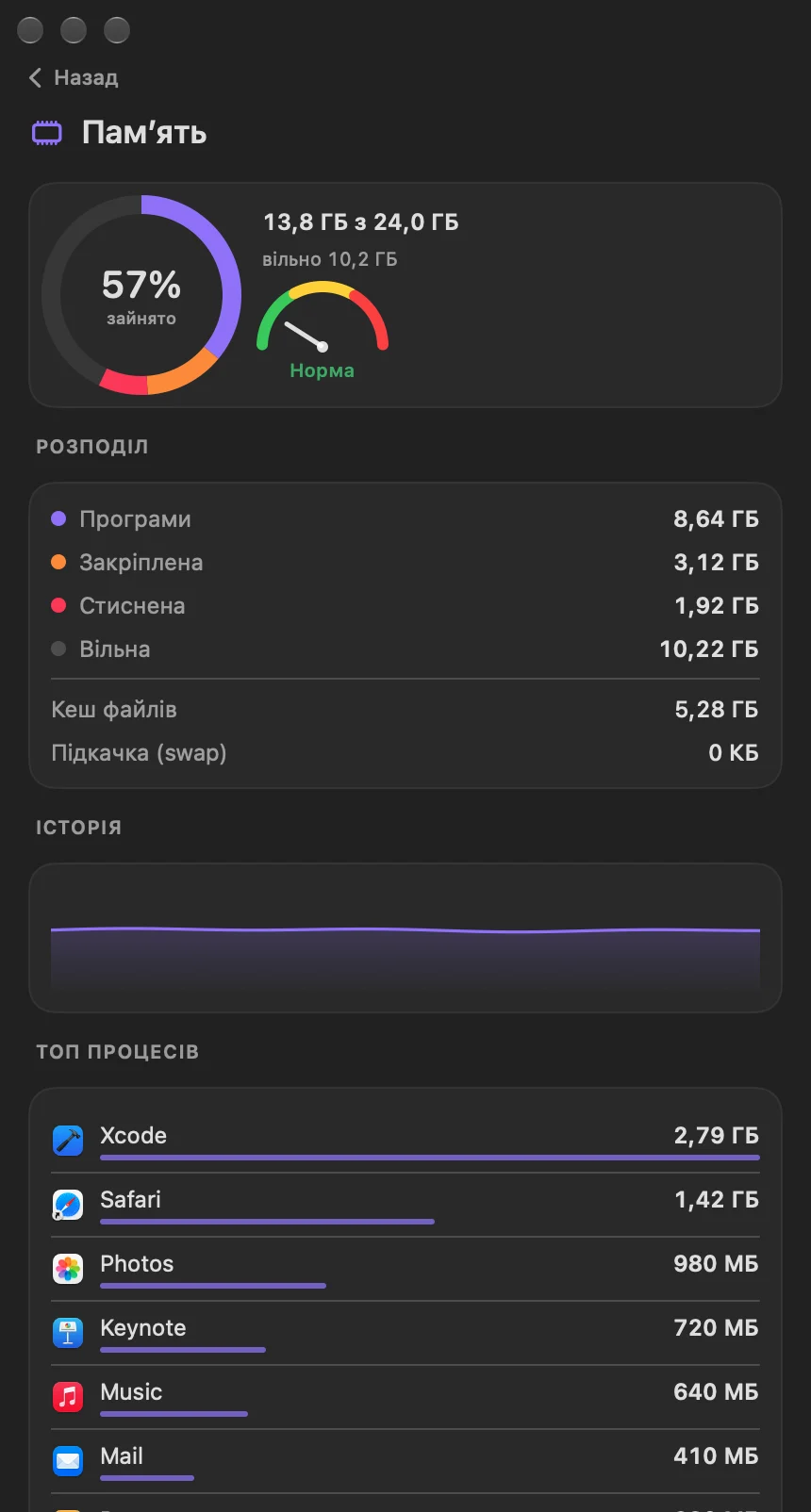Click the Photos flower icon
The image size is (811, 1512).
[68, 1269]
